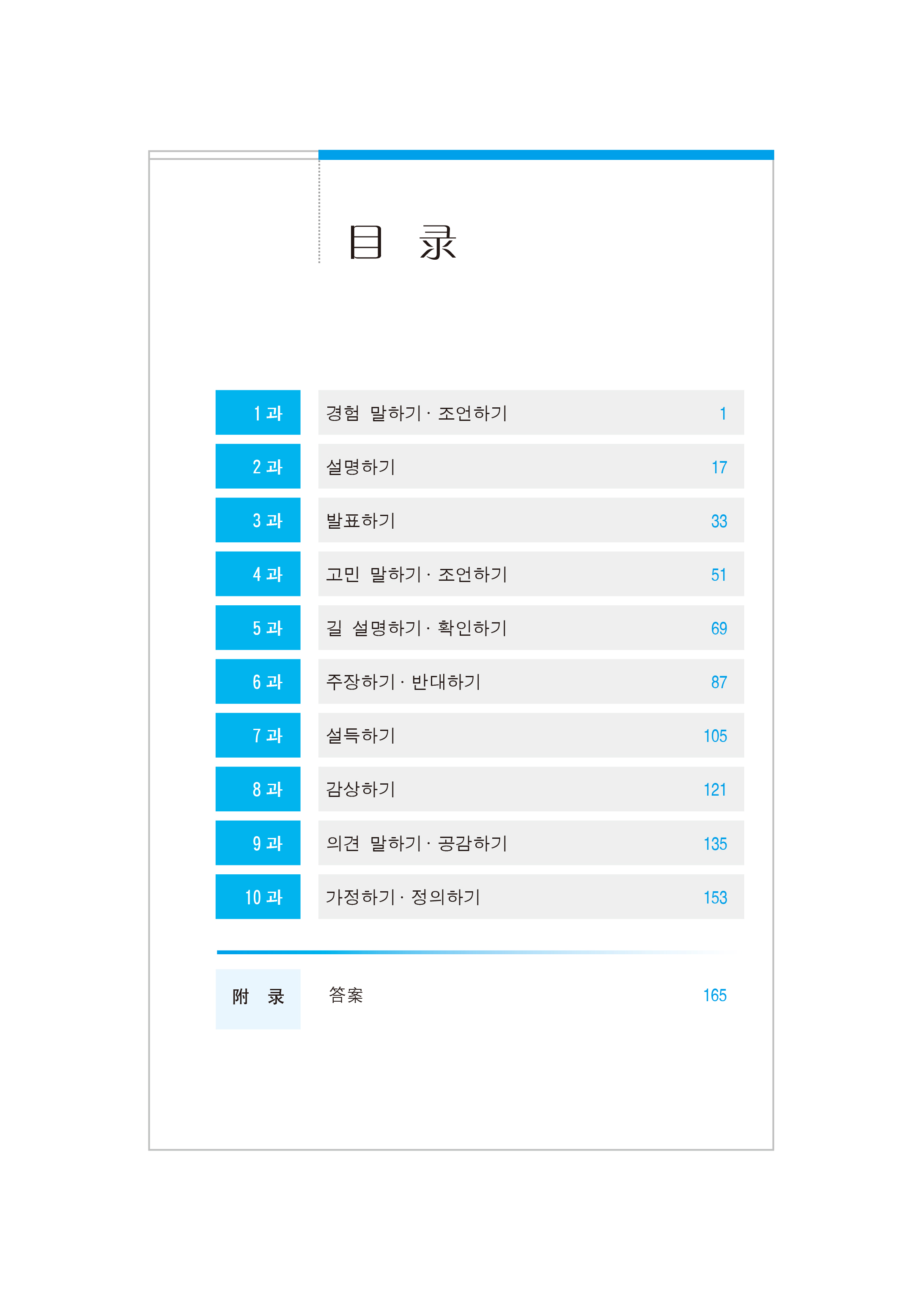Open chapter 주장하기 · 반대하기
The image size is (924, 1299).
pos(403,682)
